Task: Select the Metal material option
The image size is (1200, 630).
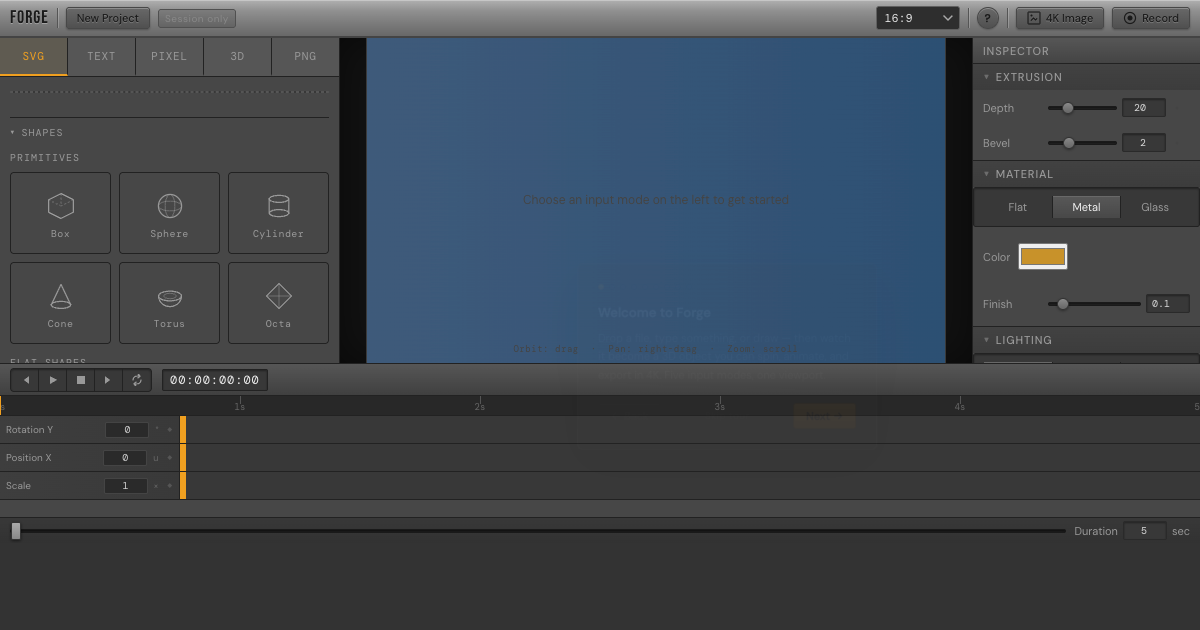Action: tap(1086, 207)
